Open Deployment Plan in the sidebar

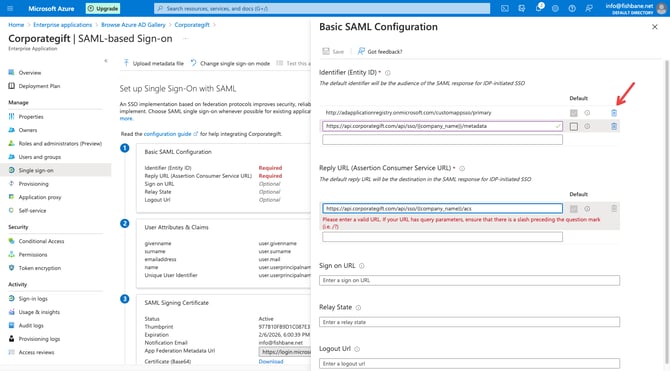point(39,86)
